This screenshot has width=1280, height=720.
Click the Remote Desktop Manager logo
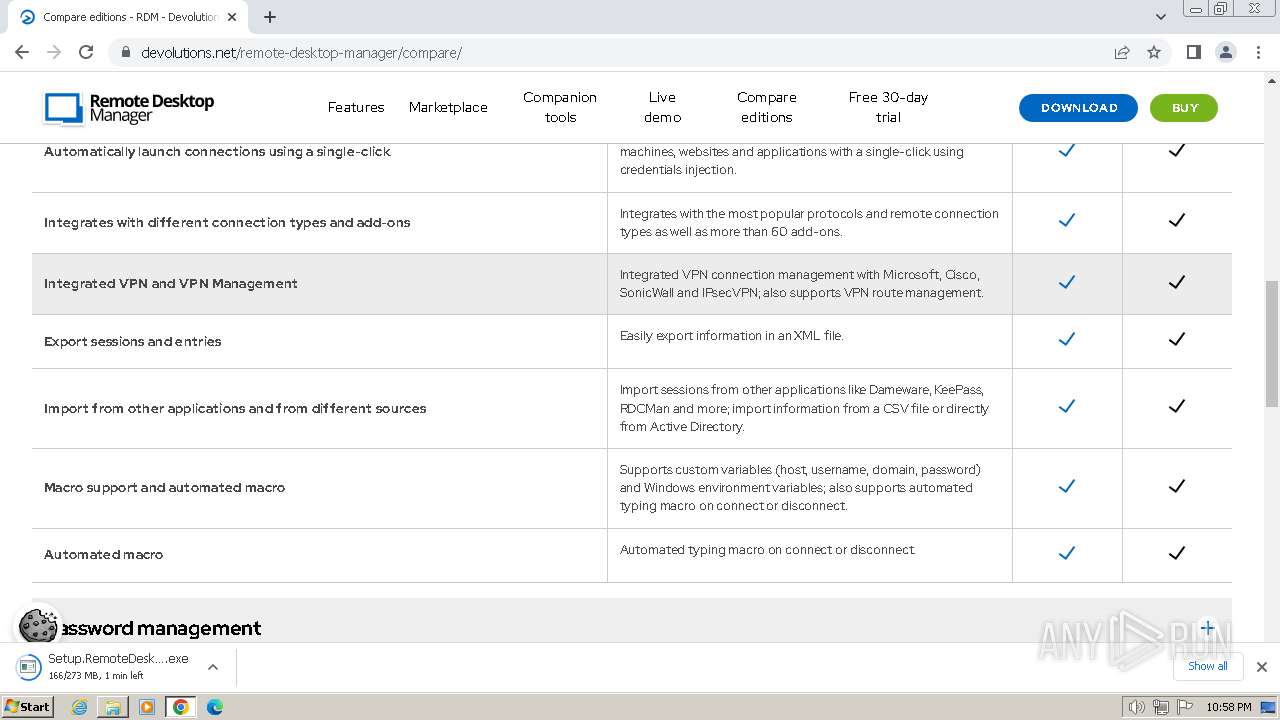[129, 108]
